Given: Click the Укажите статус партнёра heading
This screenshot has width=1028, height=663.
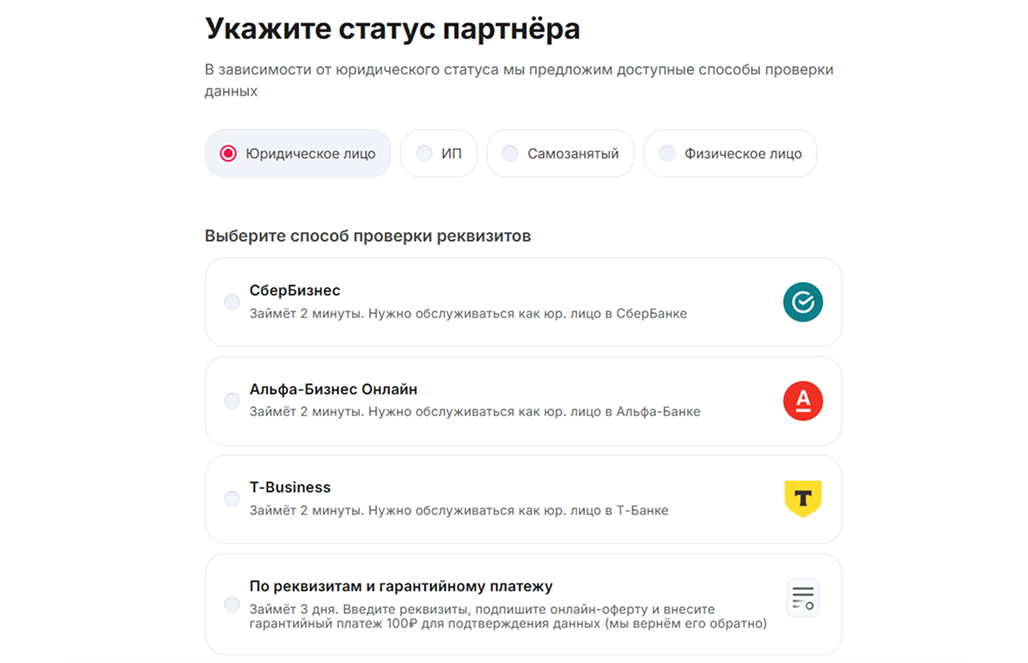Looking at the screenshot, I should (392, 29).
